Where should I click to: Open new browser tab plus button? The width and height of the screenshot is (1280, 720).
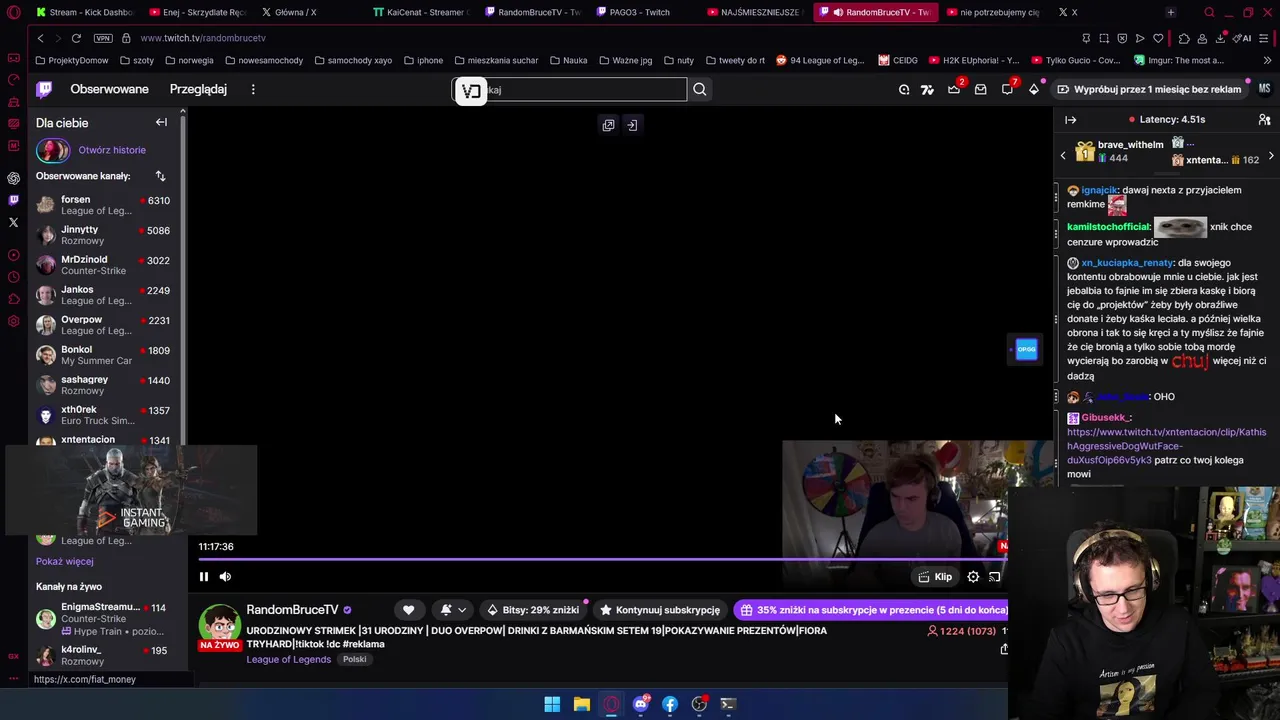pyautogui.click(x=1170, y=12)
